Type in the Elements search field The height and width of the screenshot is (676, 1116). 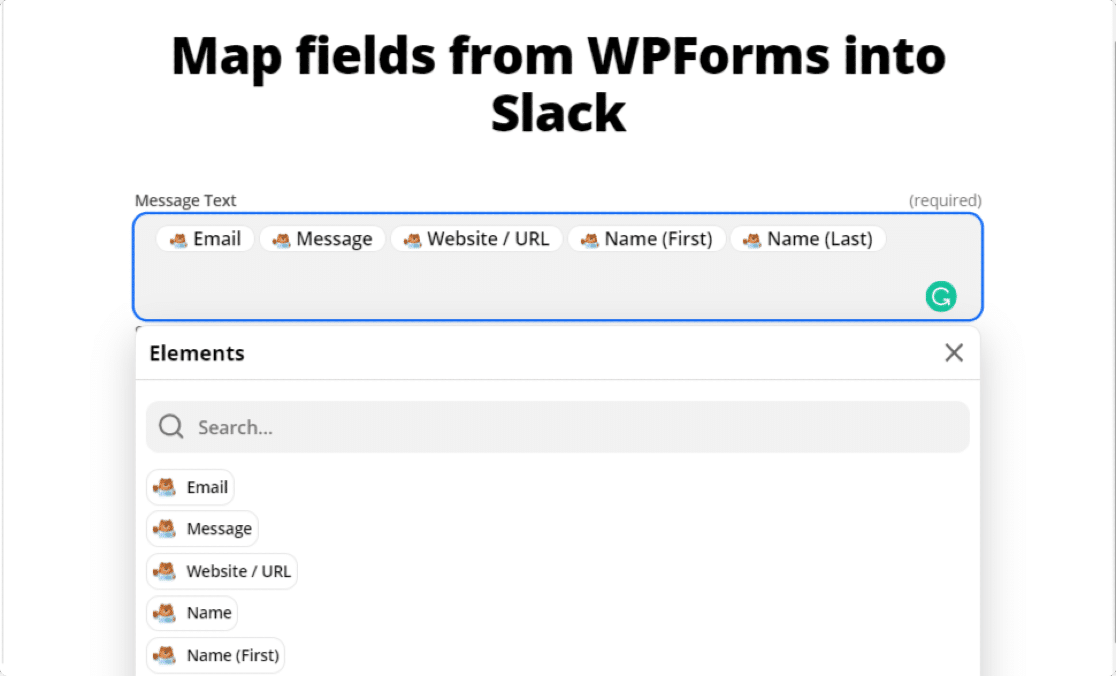click(x=570, y=427)
